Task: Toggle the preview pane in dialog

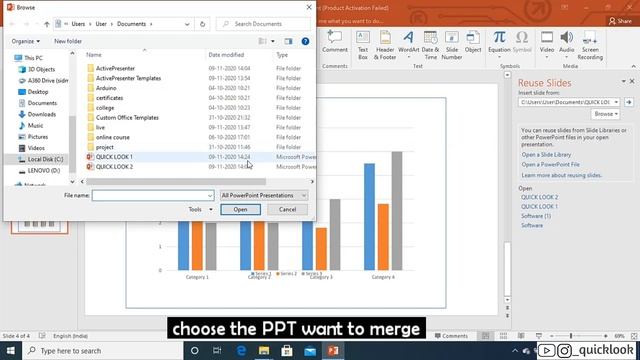Action: pyautogui.click(x=288, y=41)
